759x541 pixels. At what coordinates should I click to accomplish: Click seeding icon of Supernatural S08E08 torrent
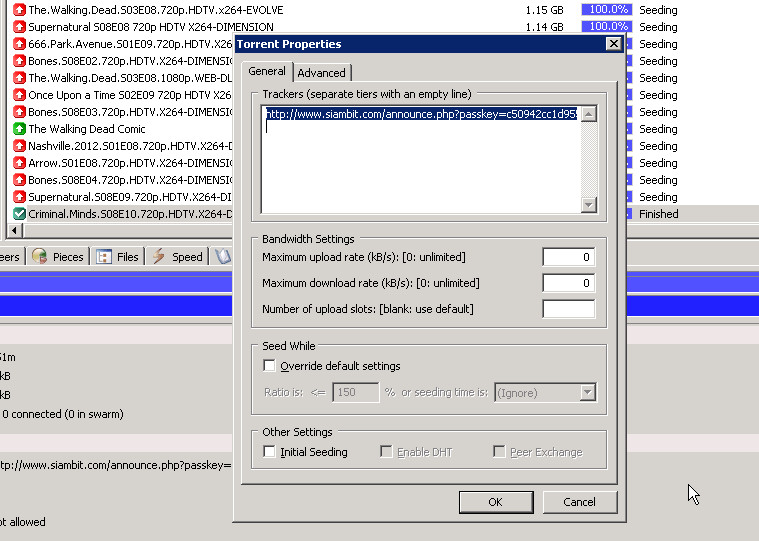(x=19, y=27)
